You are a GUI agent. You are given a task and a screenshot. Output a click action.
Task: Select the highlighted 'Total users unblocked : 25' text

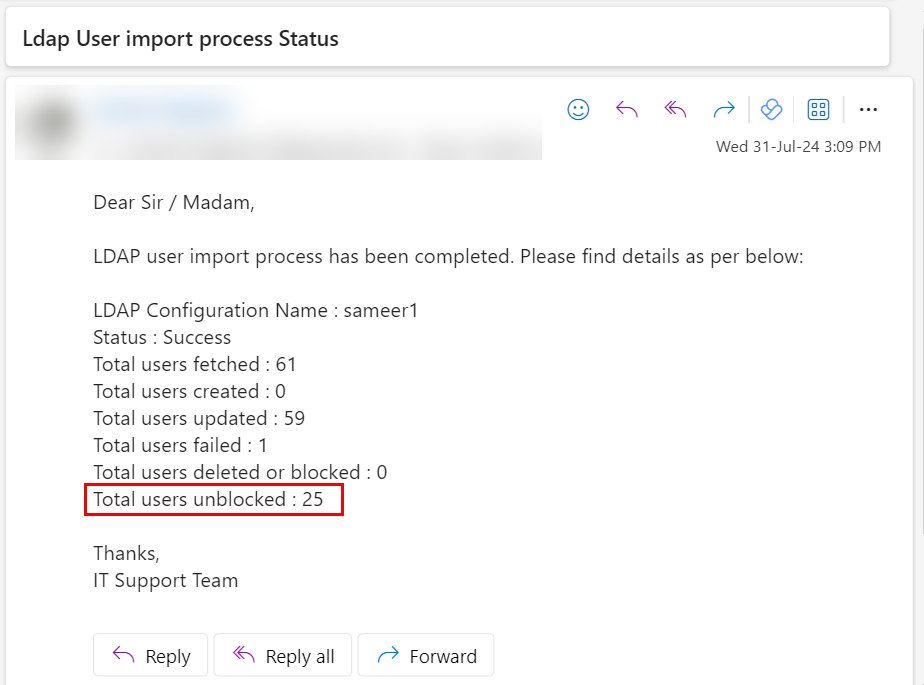click(213, 499)
